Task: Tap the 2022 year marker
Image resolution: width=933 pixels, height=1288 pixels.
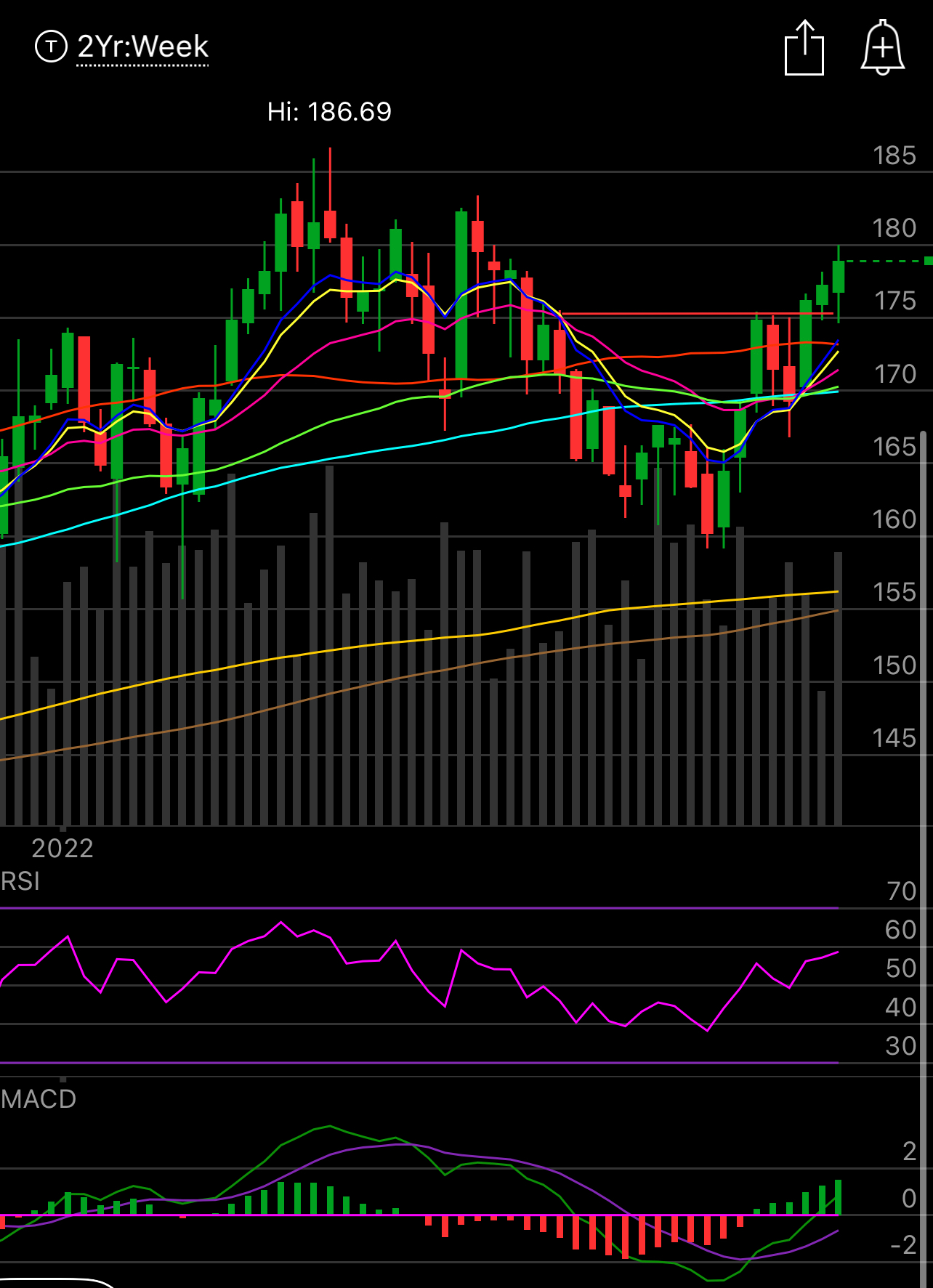Action: (62, 848)
